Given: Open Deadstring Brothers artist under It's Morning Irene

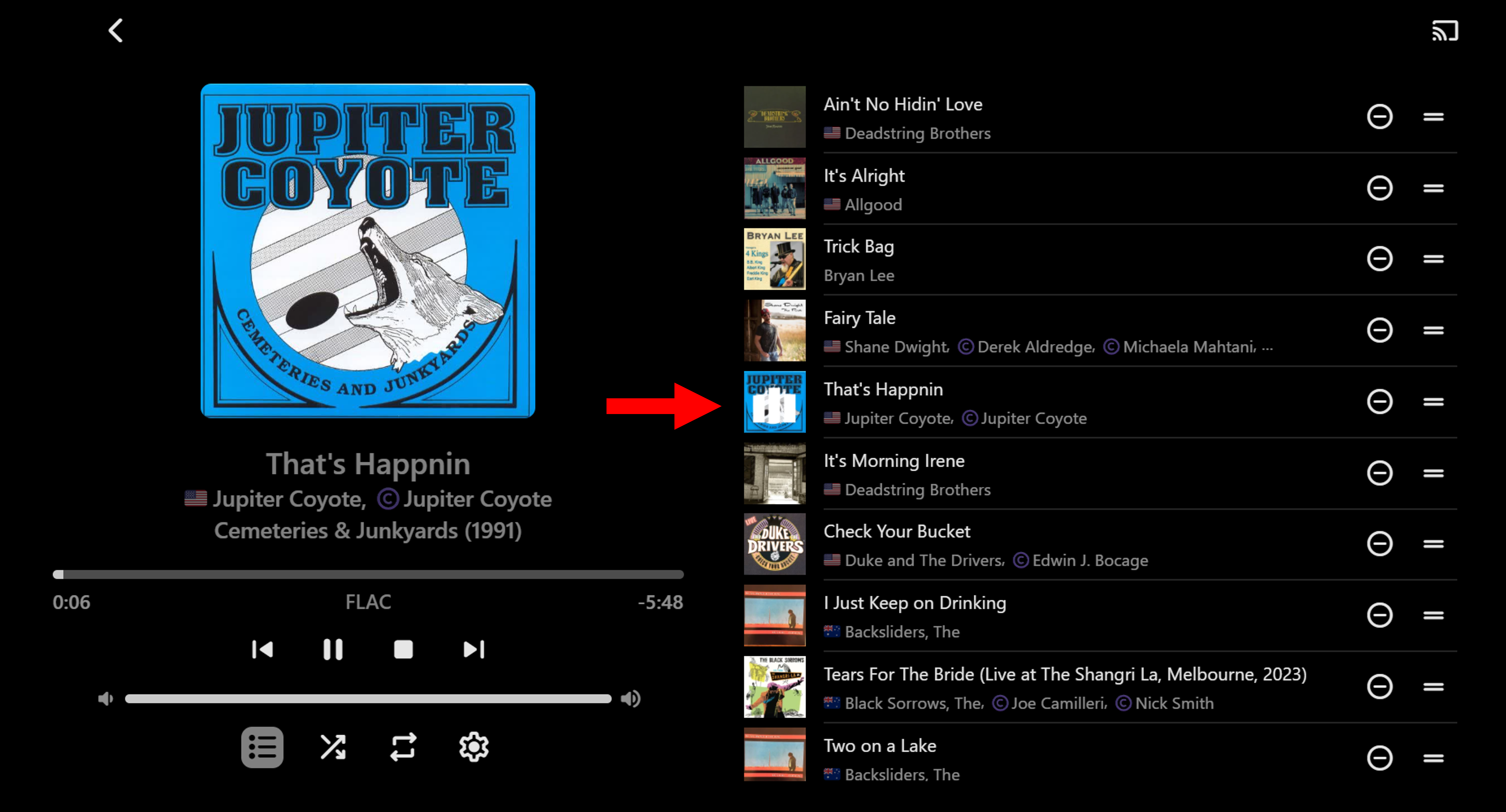Looking at the screenshot, I should tap(917, 489).
